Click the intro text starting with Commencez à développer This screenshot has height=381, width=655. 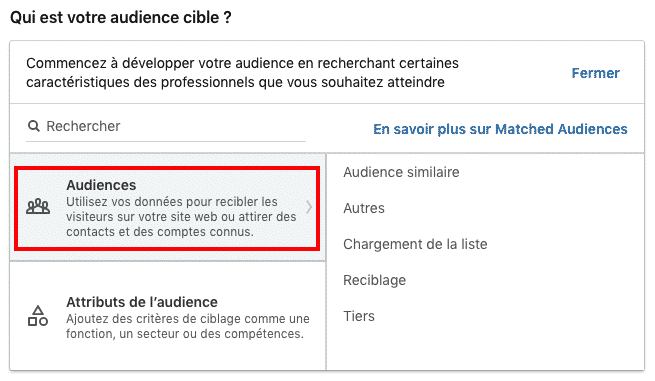click(x=242, y=73)
